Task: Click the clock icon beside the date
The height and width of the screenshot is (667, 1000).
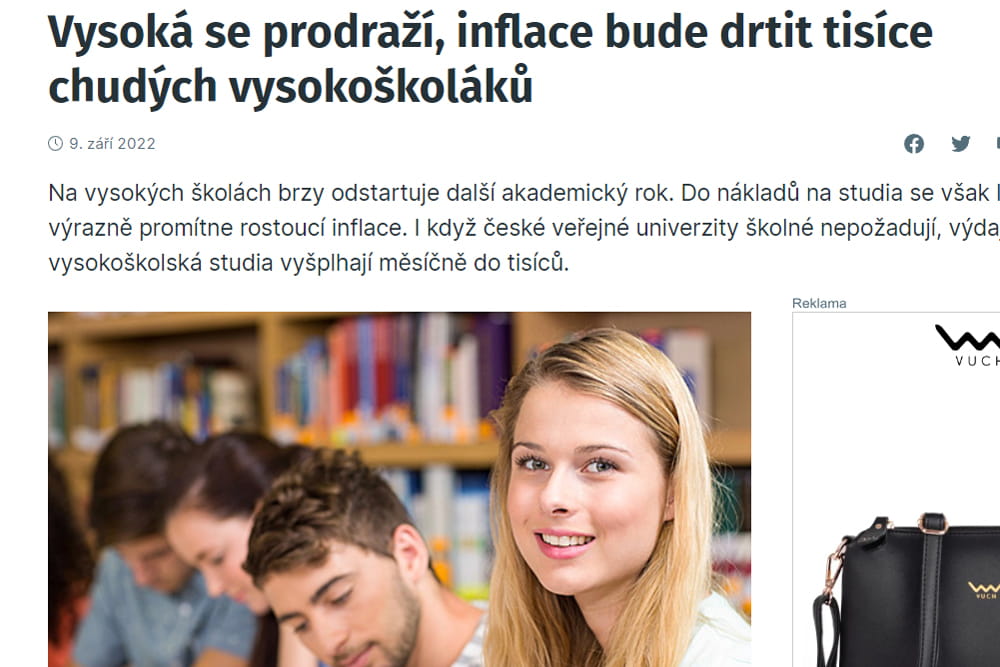Action: tap(55, 143)
